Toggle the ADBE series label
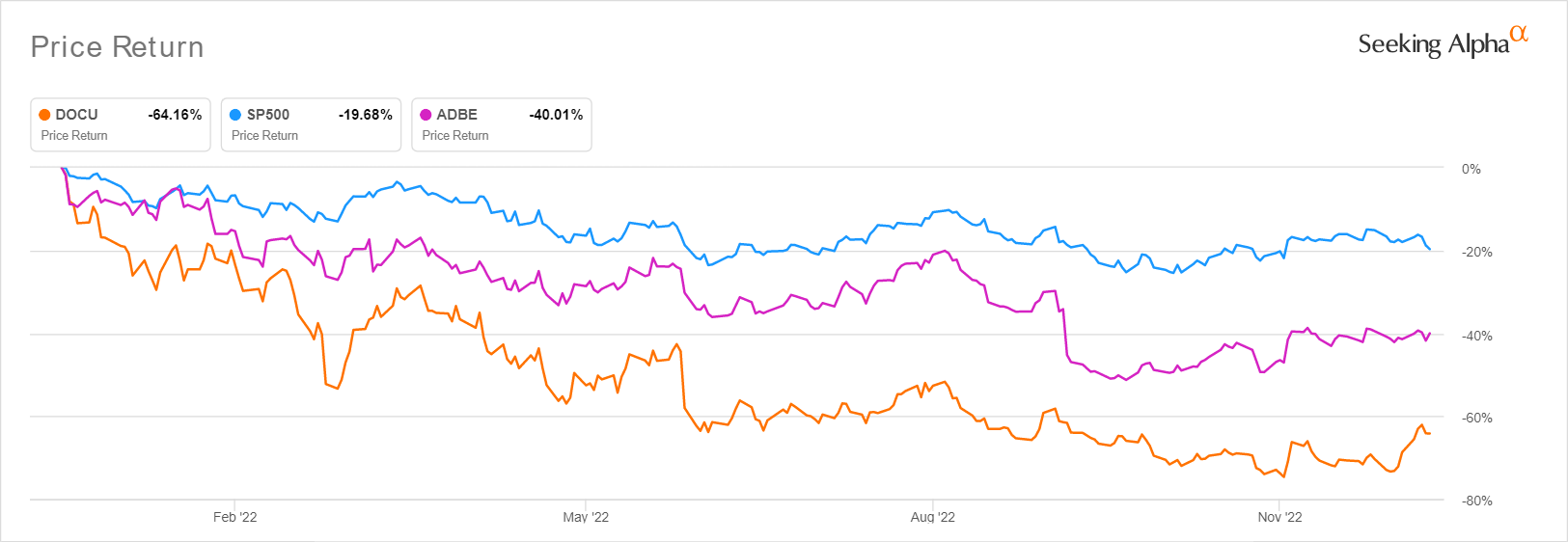The image size is (1568, 542). click(456, 115)
